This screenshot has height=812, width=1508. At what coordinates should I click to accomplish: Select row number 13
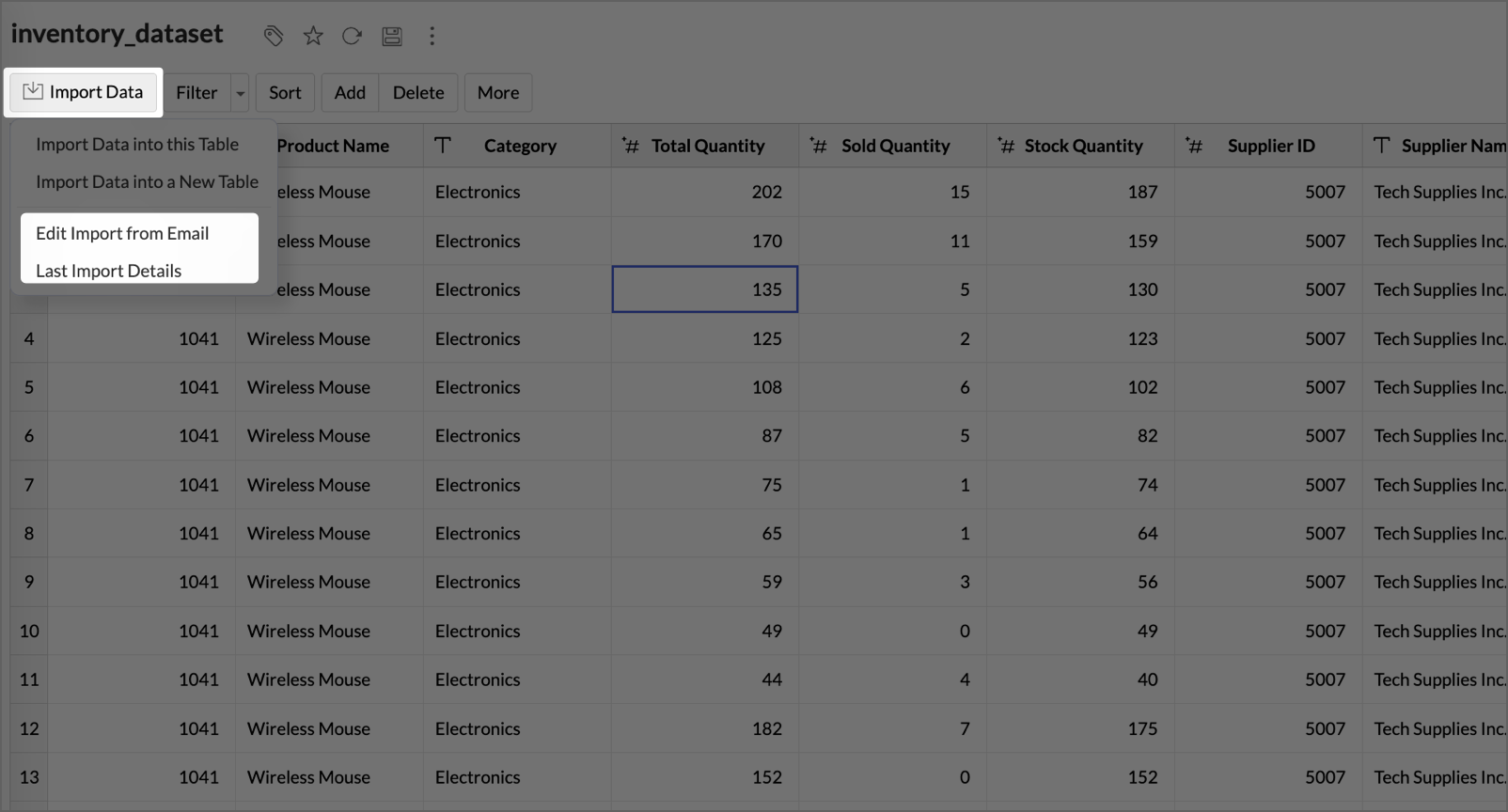pyautogui.click(x=29, y=777)
